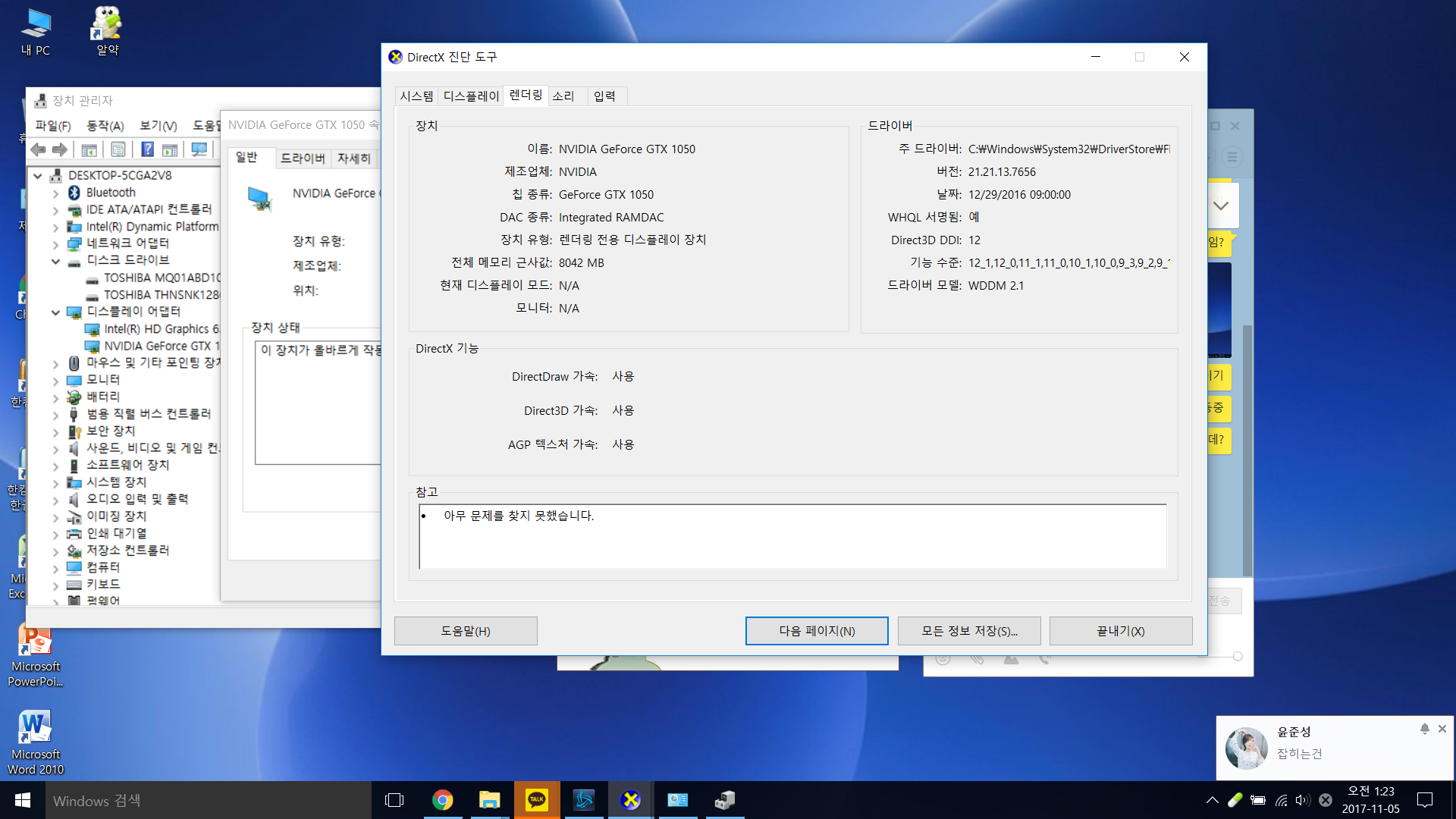Open File Explorer from the taskbar

tap(489, 800)
